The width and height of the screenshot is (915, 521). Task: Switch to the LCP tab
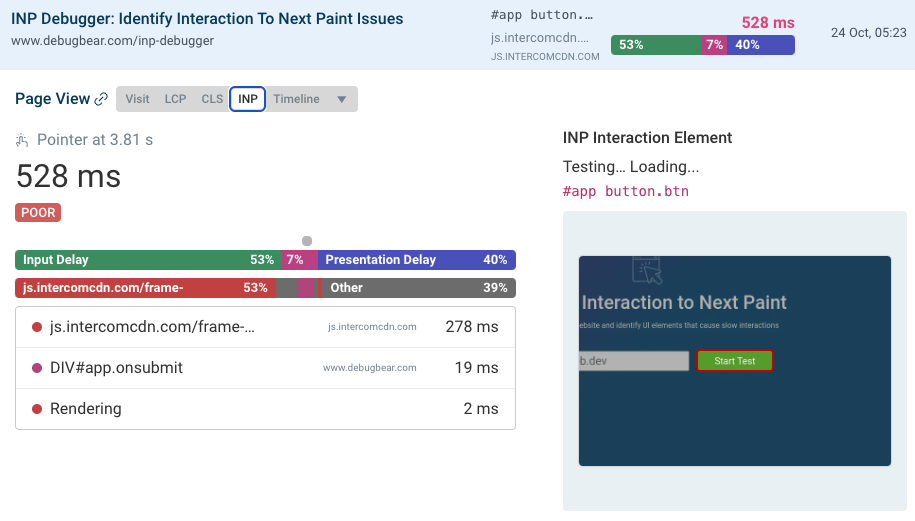coord(175,99)
